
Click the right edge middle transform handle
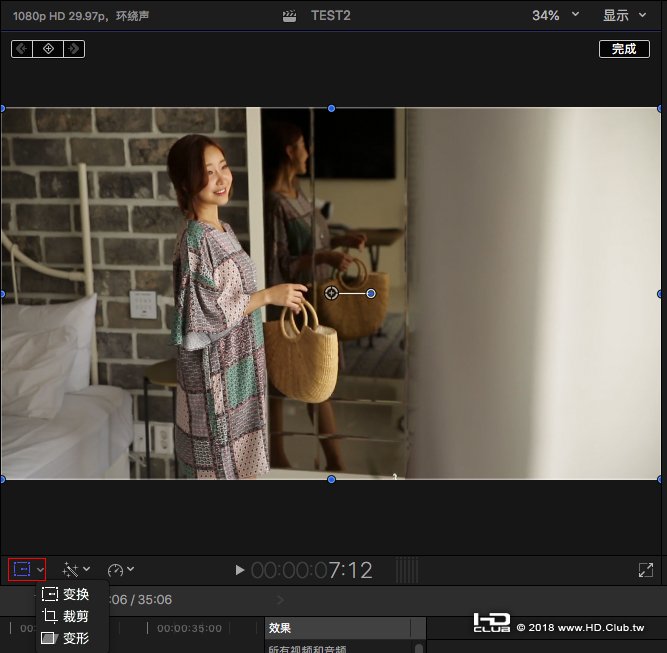661,294
